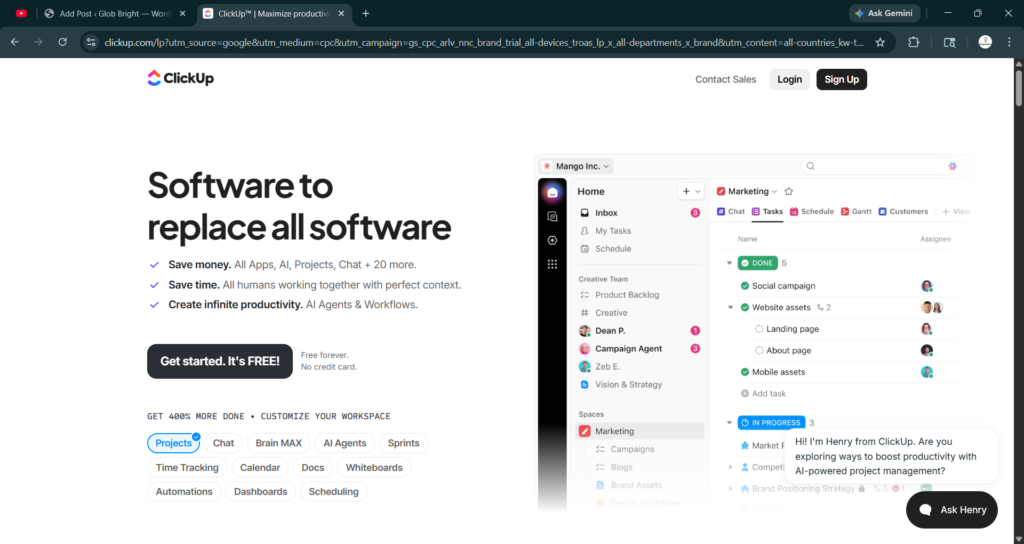Open the new tab plus button
This screenshot has height=544, width=1024.
click(366, 13)
